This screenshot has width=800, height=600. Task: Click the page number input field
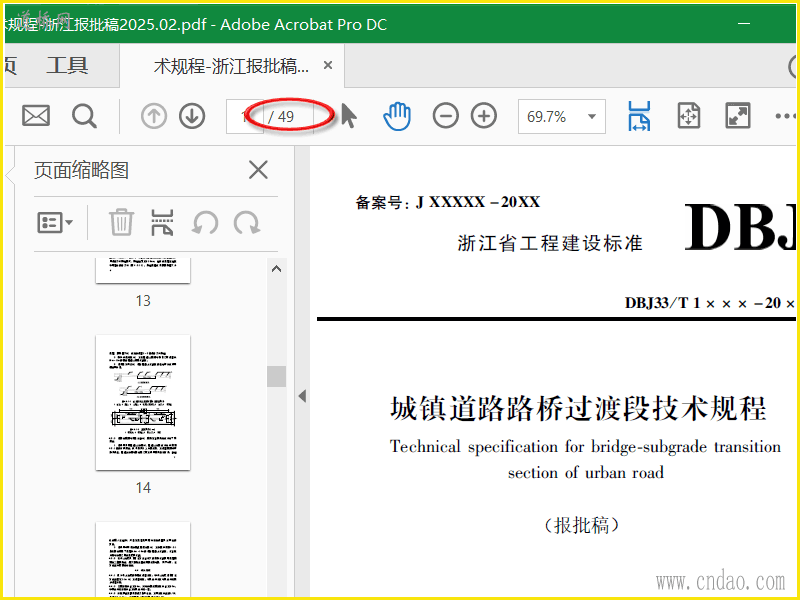(x=245, y=116)
